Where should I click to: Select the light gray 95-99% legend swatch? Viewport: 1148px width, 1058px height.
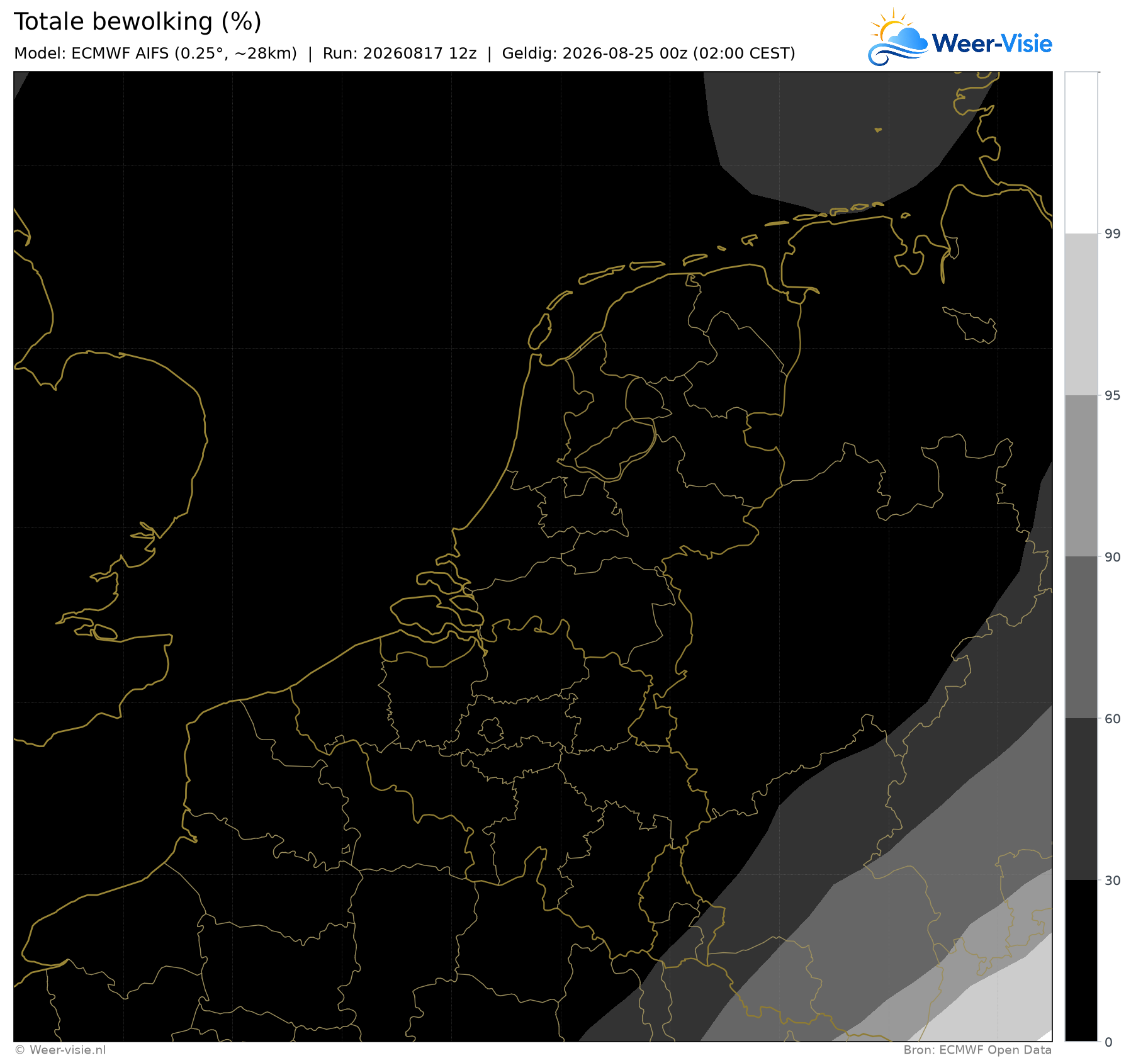1081,315
